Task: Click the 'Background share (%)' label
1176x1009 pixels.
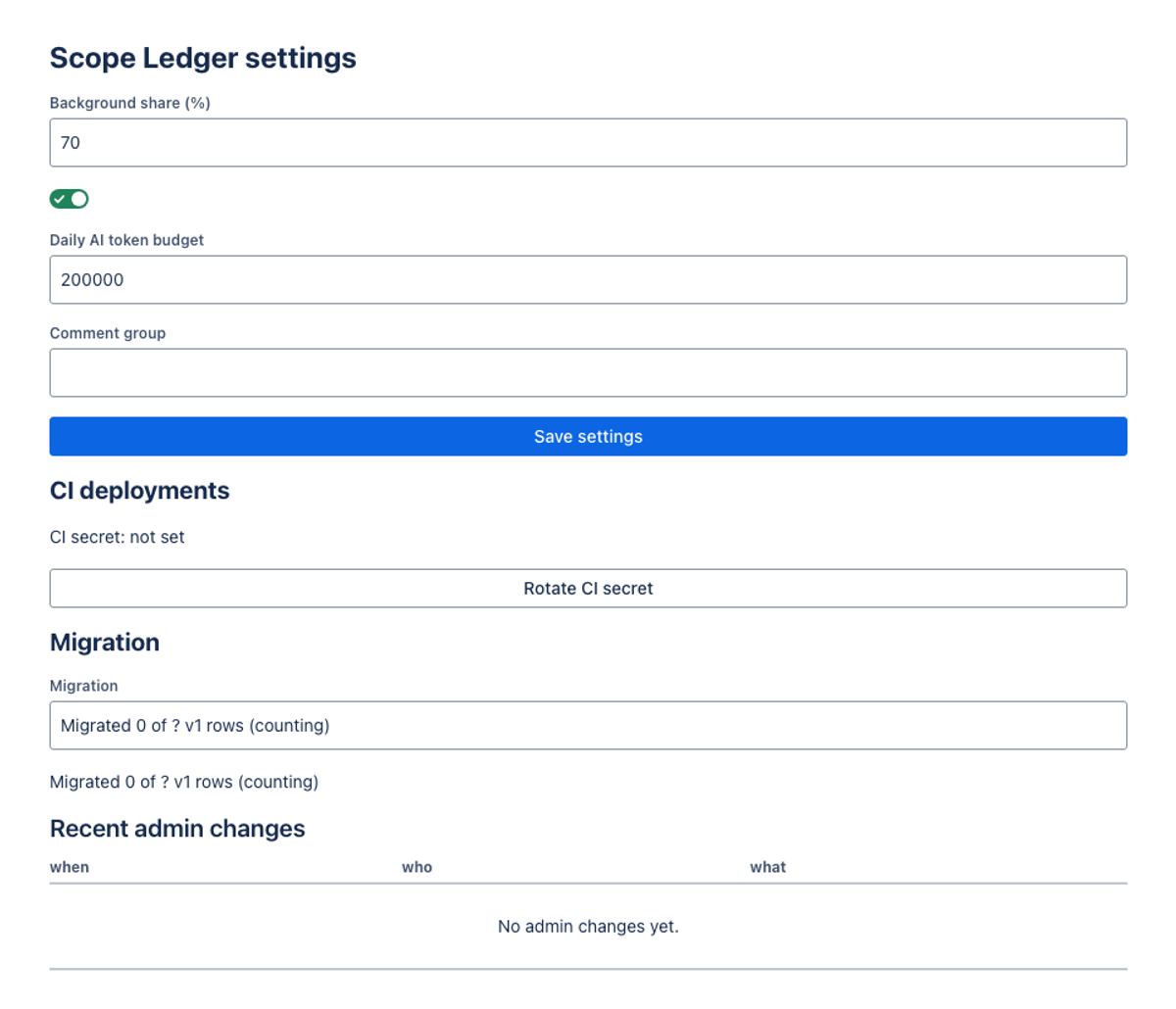Action: point(130,103)
